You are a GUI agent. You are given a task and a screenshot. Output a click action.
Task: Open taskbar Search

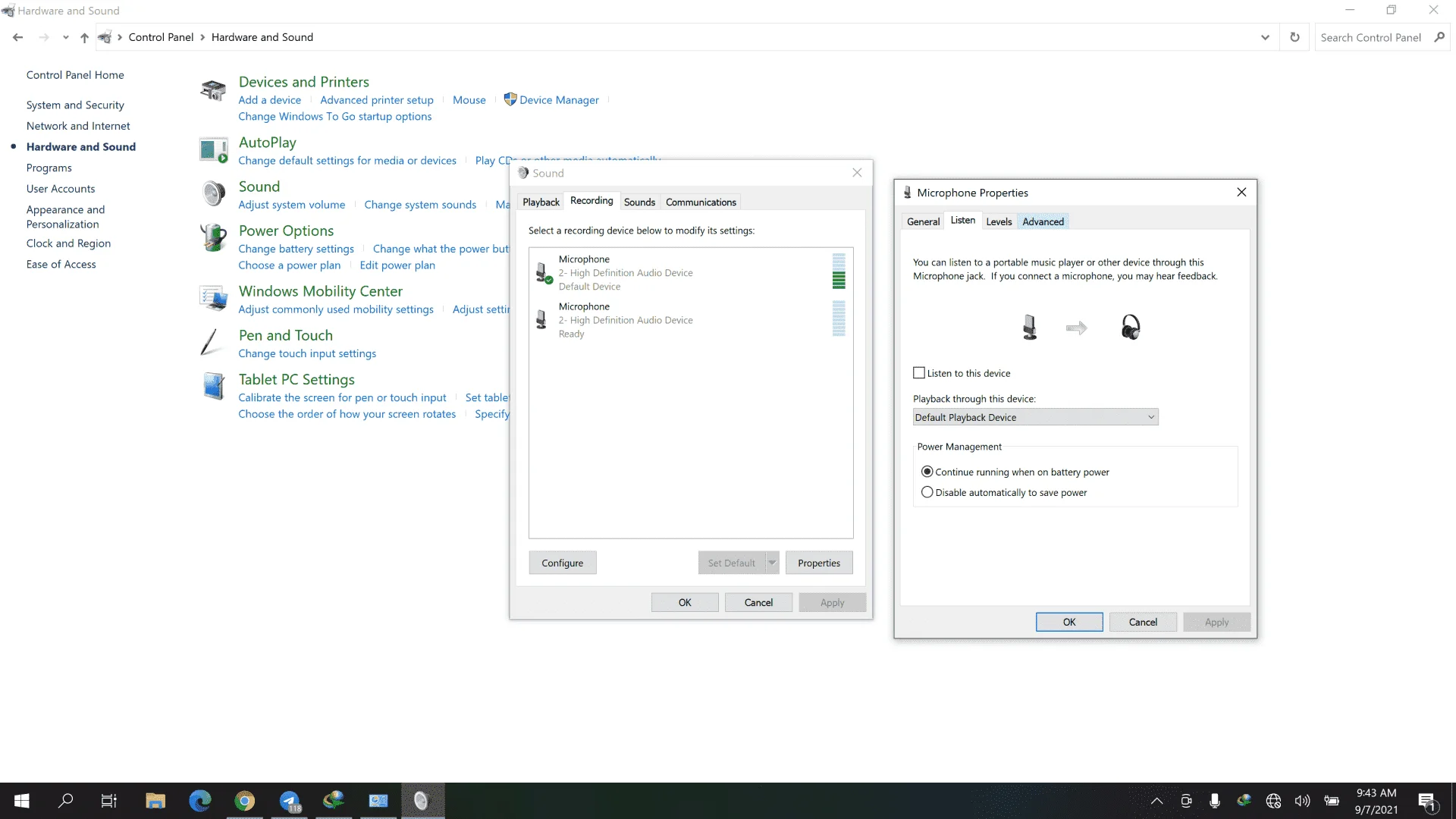click(66, 801)
